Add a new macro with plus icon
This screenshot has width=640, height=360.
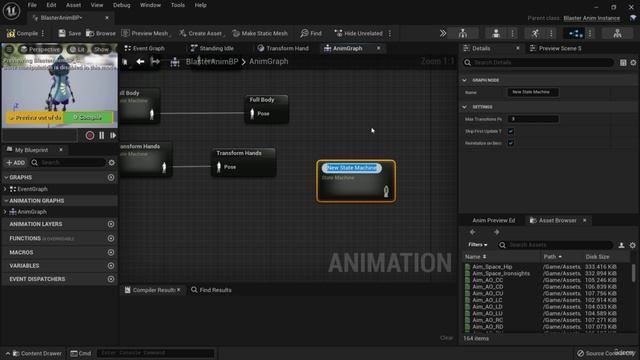click(x=111, y=253)
